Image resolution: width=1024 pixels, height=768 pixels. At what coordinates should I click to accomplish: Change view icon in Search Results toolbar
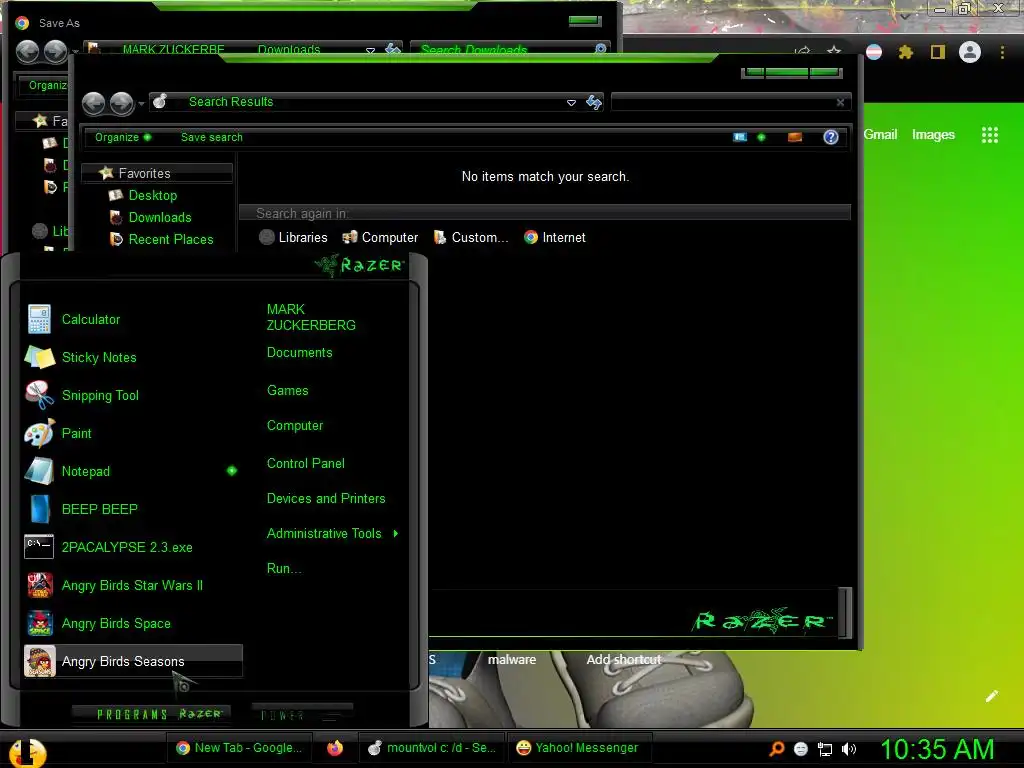point(740,137)
